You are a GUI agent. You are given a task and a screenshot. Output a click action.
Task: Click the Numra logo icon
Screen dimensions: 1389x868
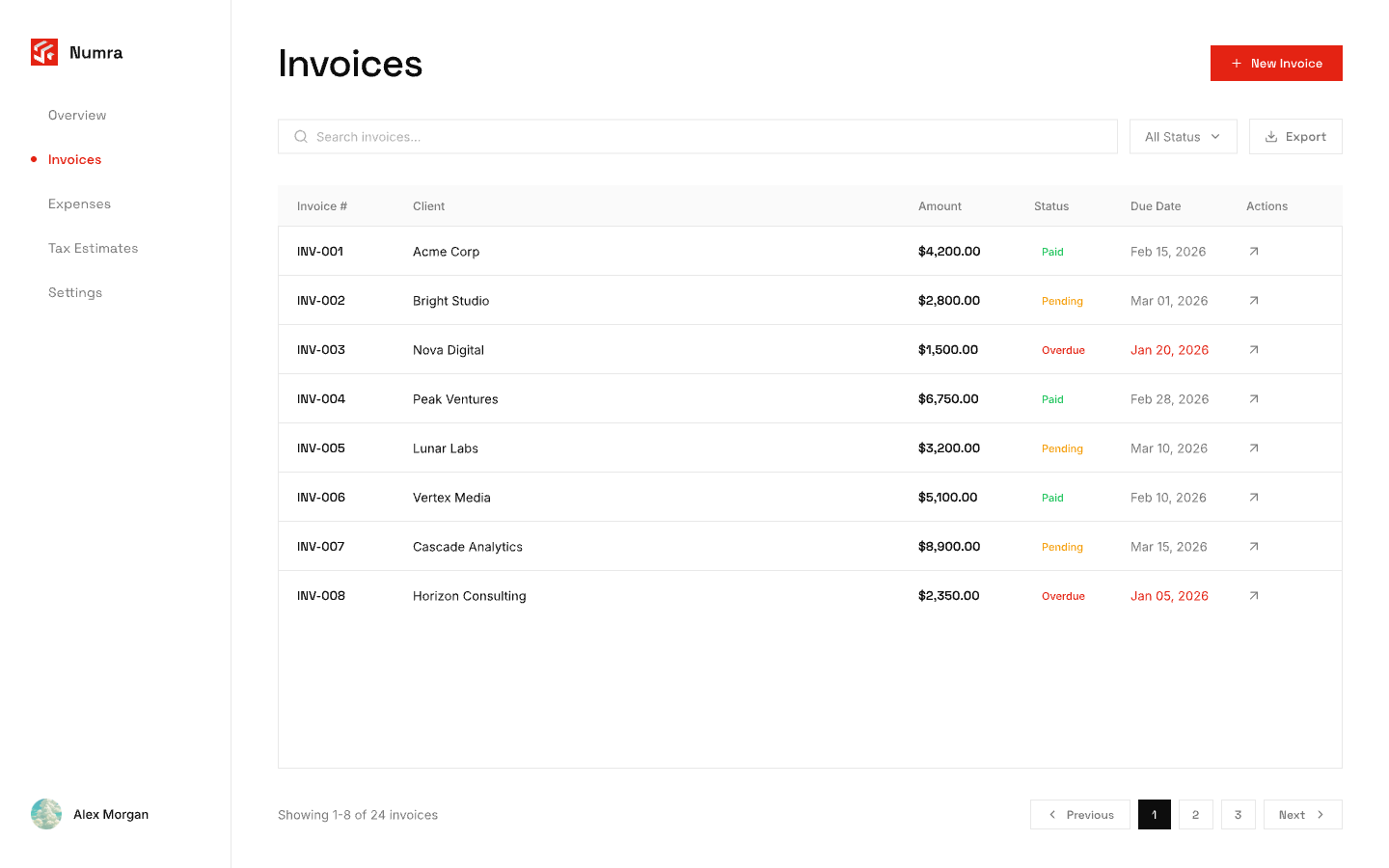[x=44, y=52]
